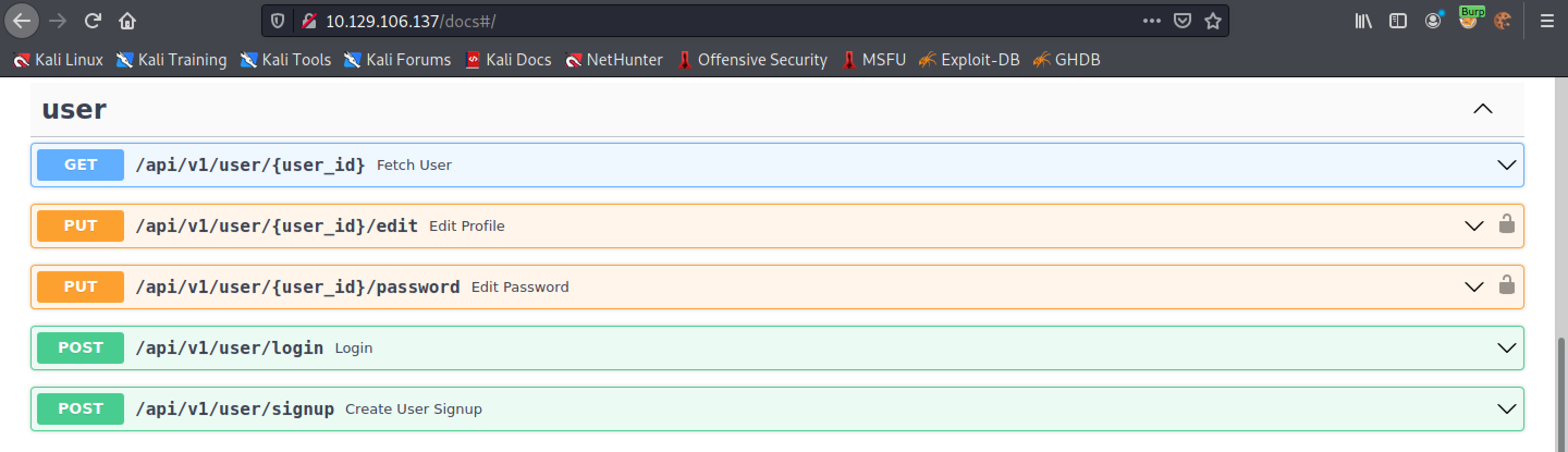Open the Exploit-DB bookmark
This screenshot has height=452, width=1568.
(x=969, y=60)
